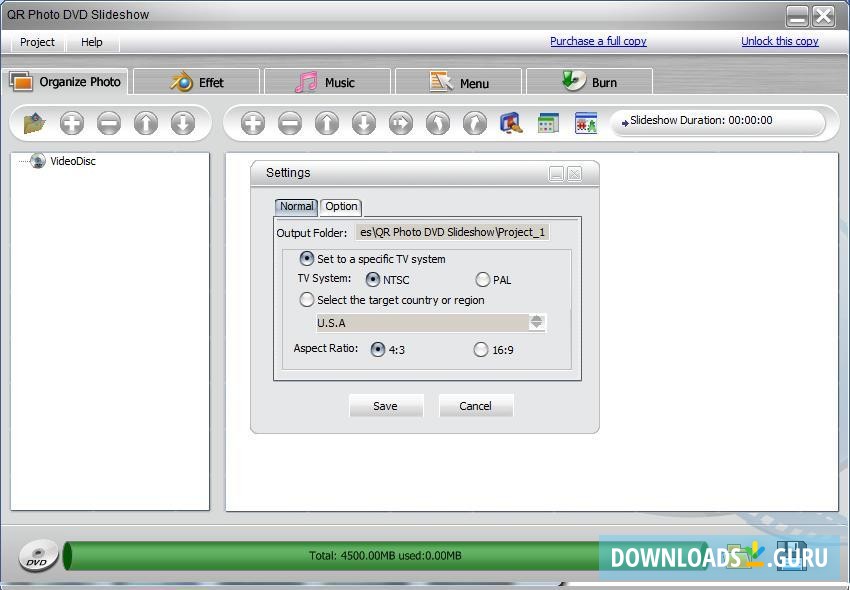This screenshot has width=850, height=590.
Task: Click the open folder icon in album toolbar
Action: pyautogui.click(x=35, y=123)
